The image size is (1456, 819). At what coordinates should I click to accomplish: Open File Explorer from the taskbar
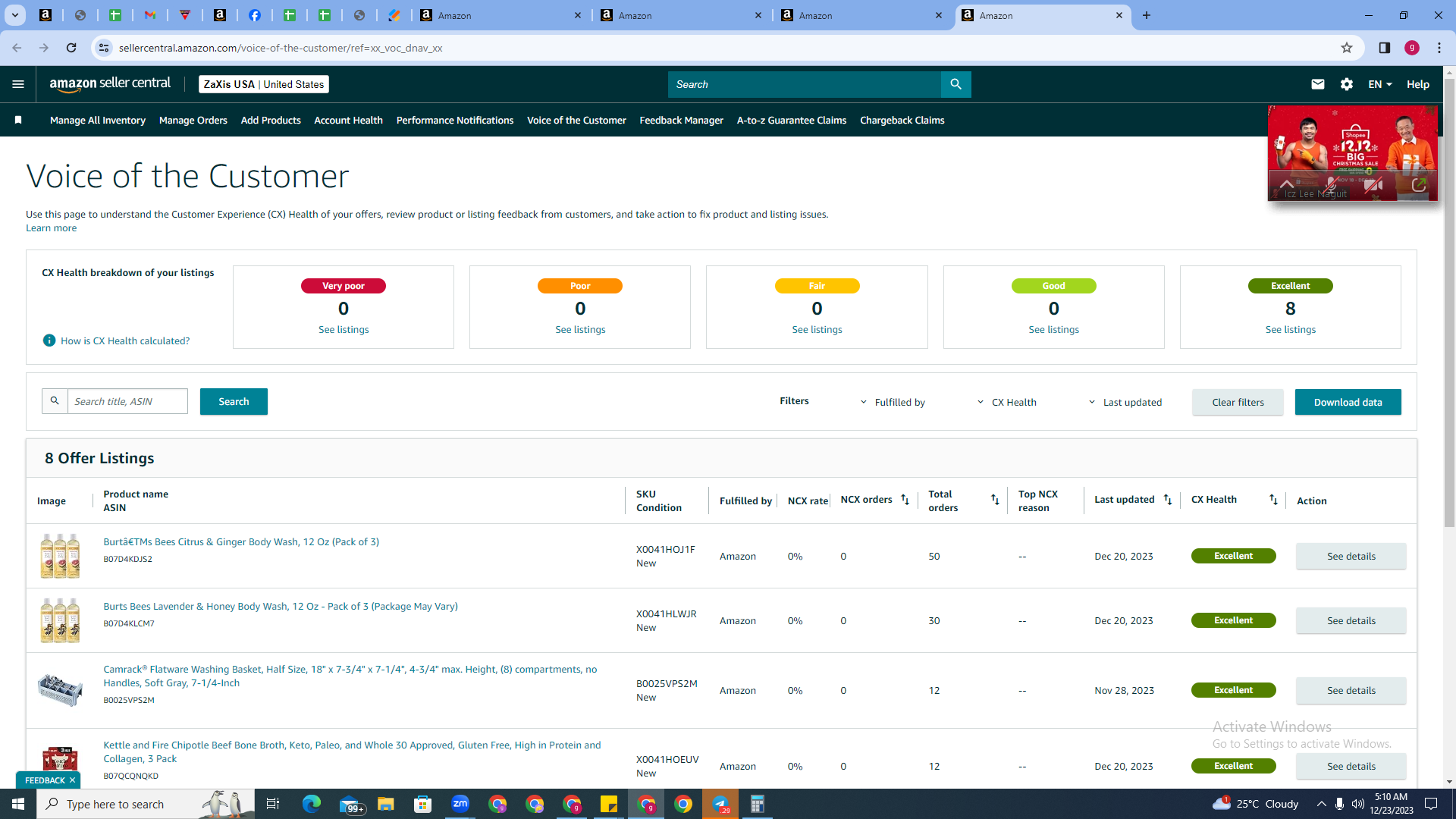tap(386, 804)
